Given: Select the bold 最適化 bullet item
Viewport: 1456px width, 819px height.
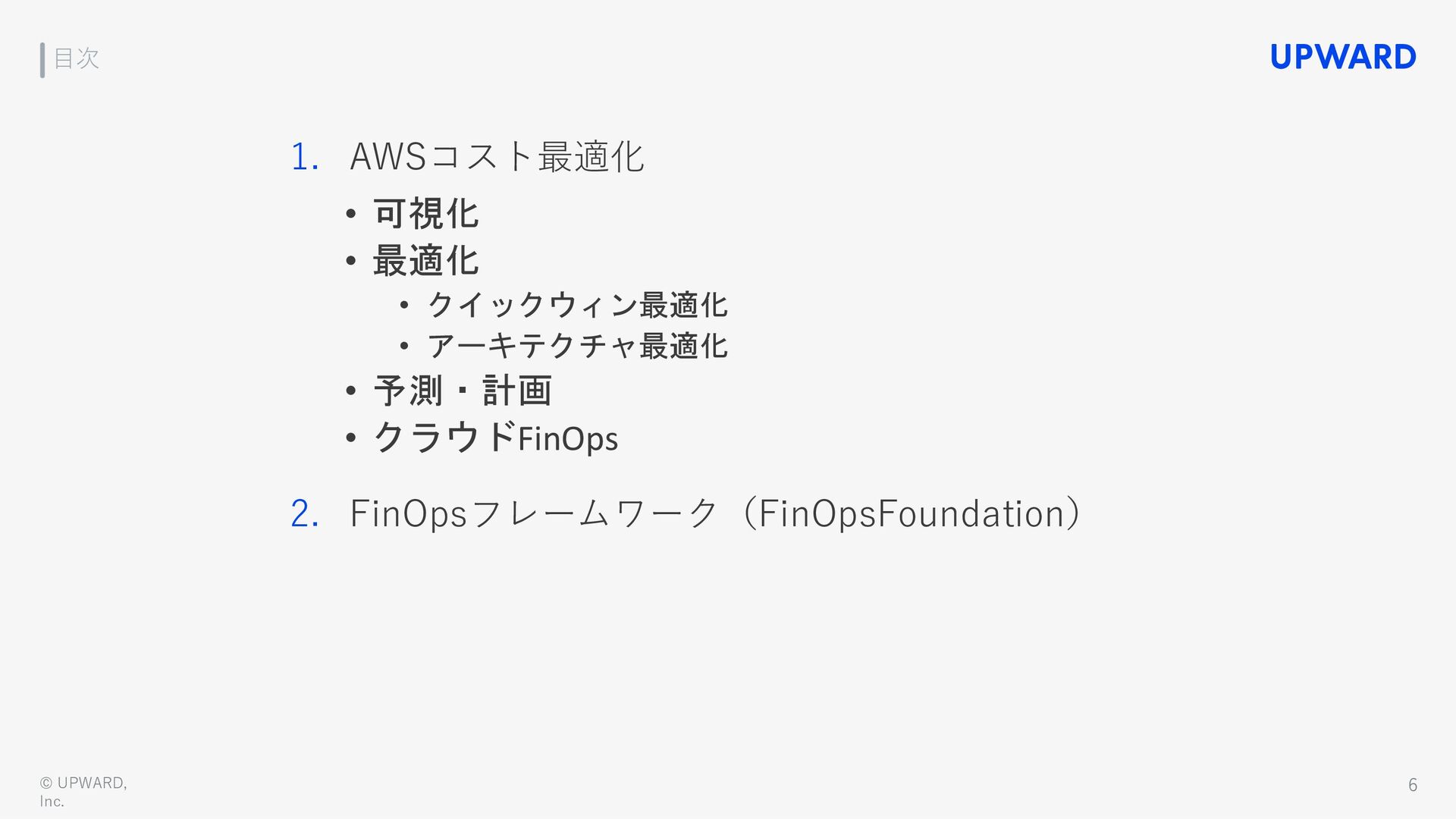Looking at the screenshot, I should (426, 261).
